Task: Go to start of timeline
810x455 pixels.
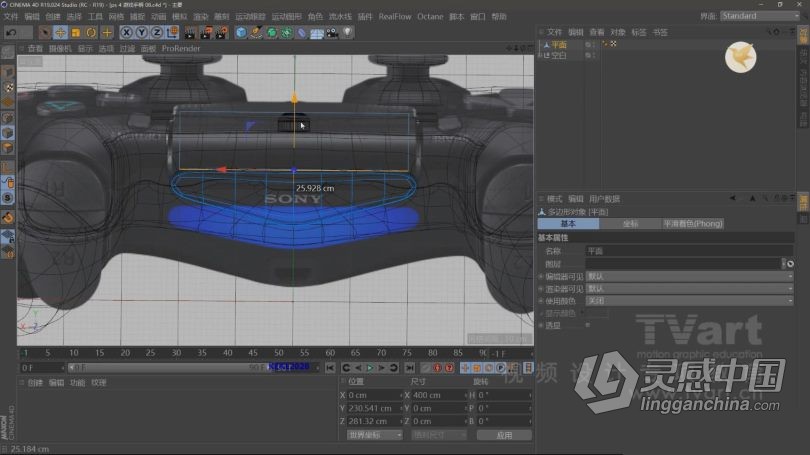Action: tap(330, 368)
